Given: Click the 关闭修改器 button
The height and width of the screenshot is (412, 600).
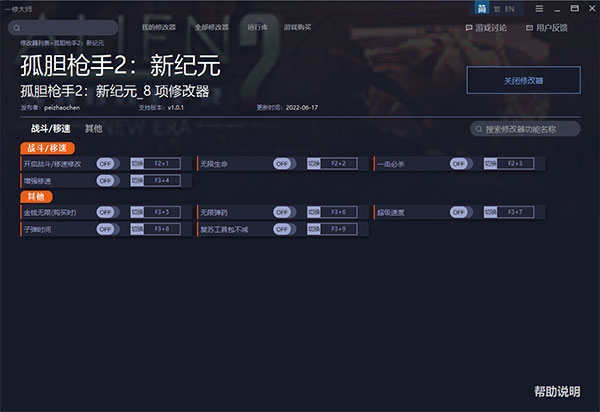Looking at the screenshot, I should click(523, 82).
